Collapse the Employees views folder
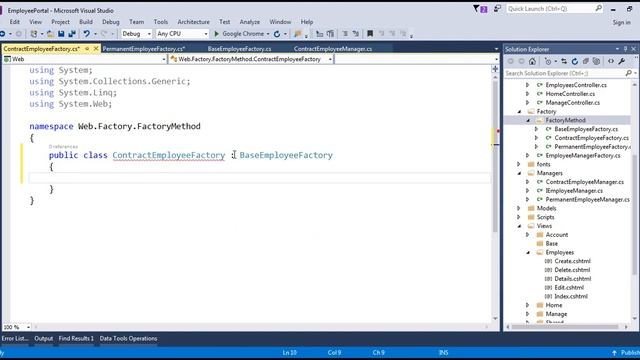 pyautogui.click(x=528, y=253)
